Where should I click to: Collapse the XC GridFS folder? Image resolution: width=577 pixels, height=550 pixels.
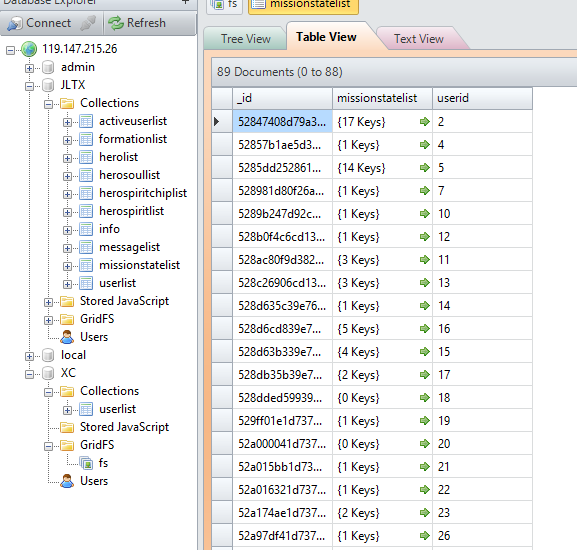click(x=48, y=446)
